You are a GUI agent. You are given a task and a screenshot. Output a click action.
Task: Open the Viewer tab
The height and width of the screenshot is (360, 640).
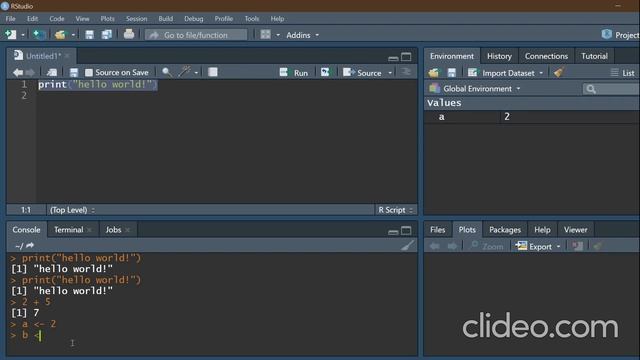576,230
